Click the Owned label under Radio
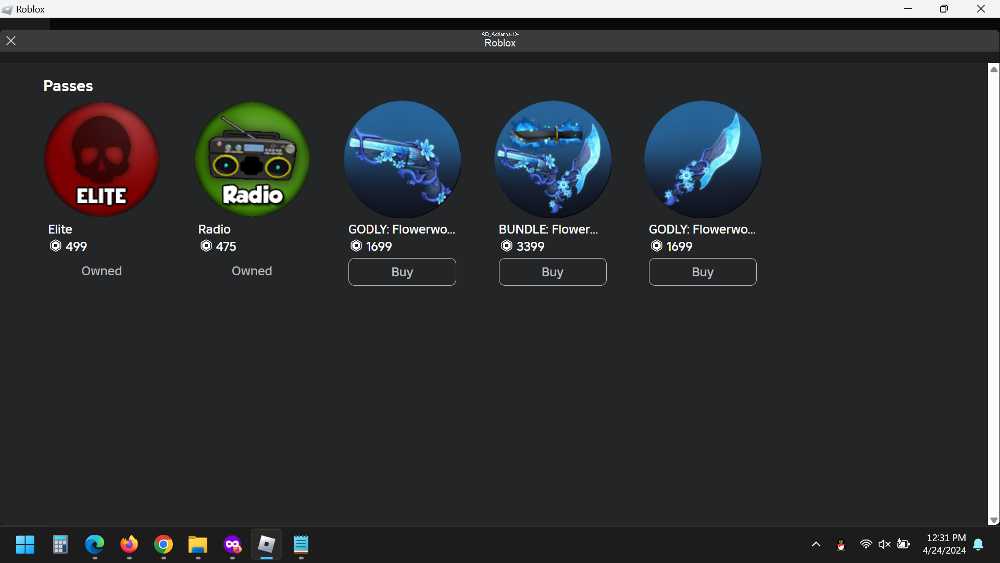 tap(252, 271)
